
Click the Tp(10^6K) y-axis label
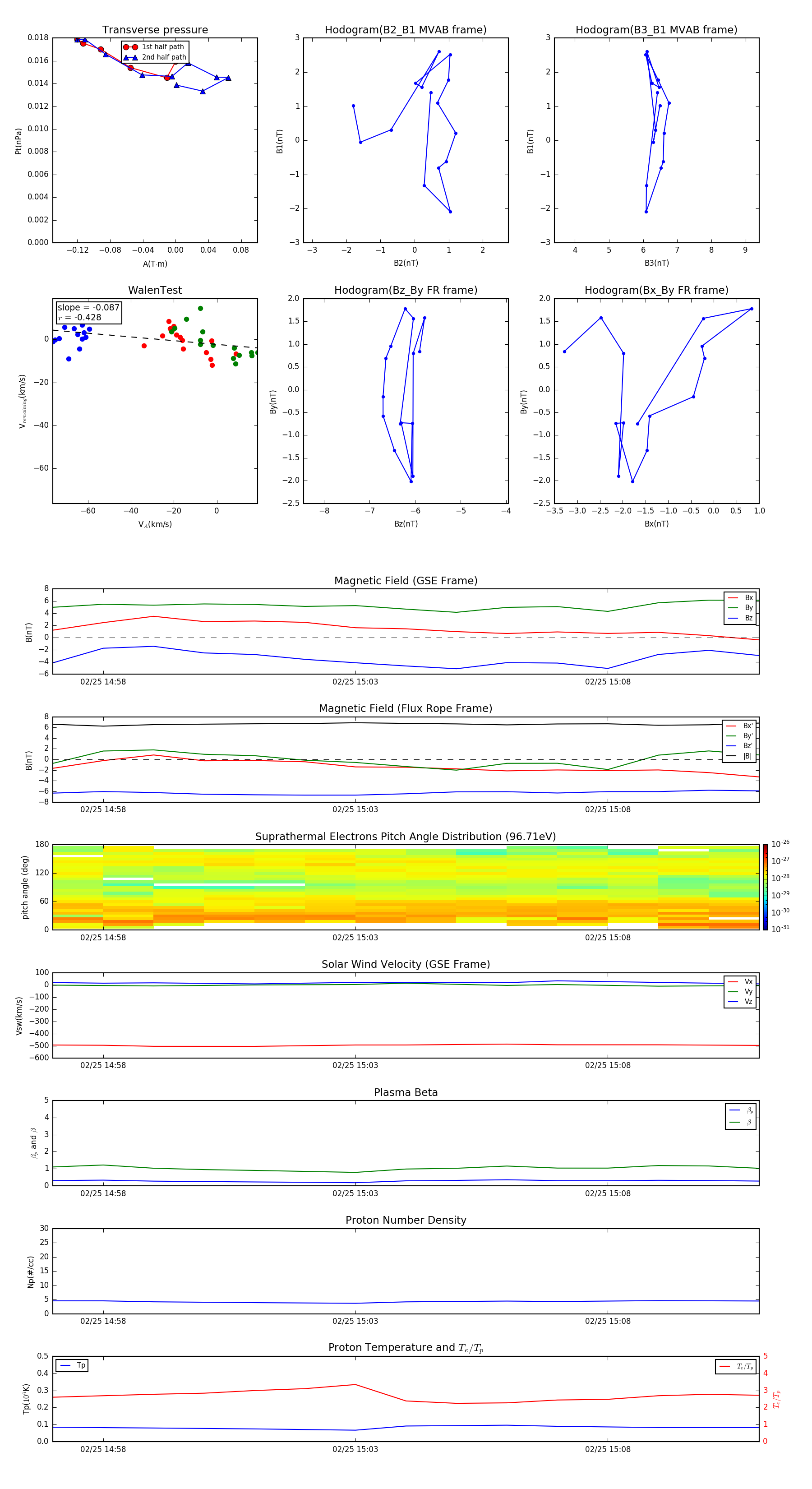[26, 1399]
